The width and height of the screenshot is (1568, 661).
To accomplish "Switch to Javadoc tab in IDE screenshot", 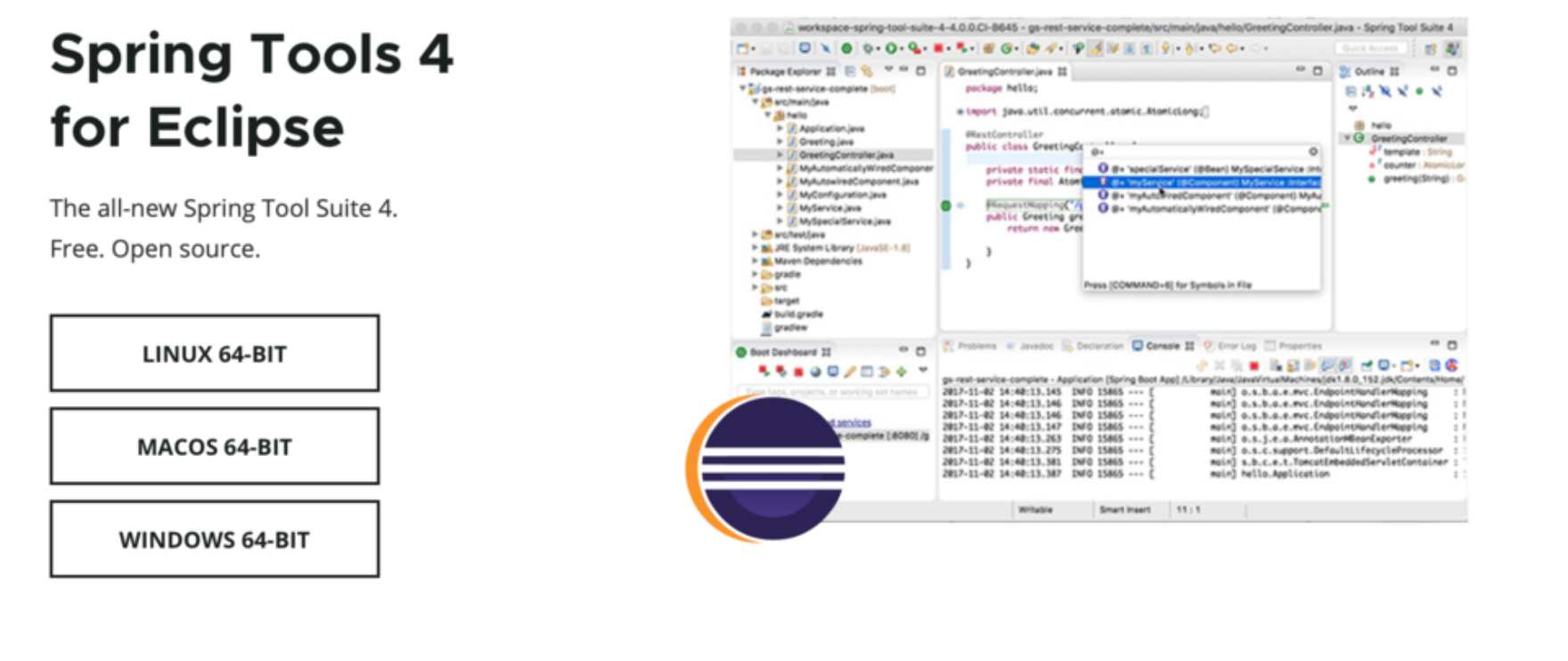I will point(1031,346).
